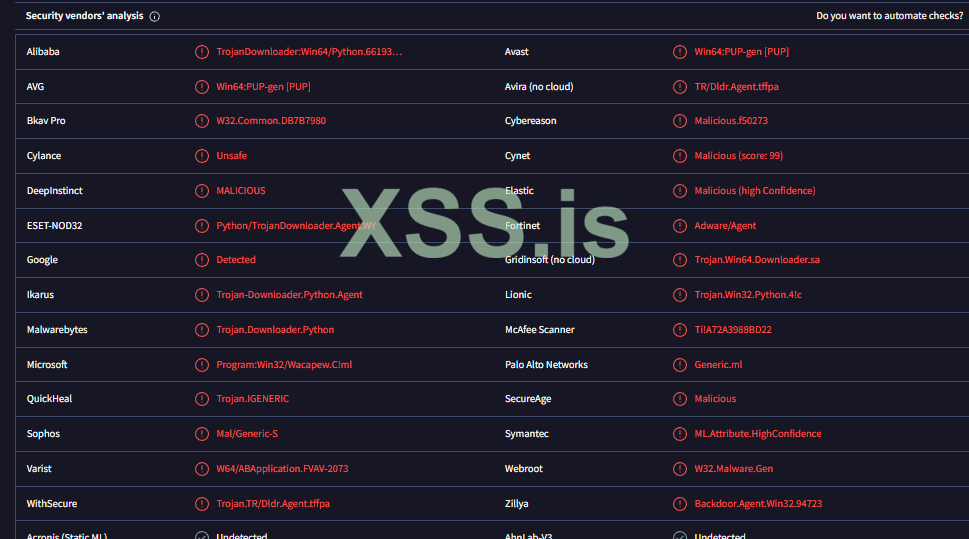Select the DeepInstinct vendor name
The height and width of the screenshot is (539, 969).
(54, 191)
